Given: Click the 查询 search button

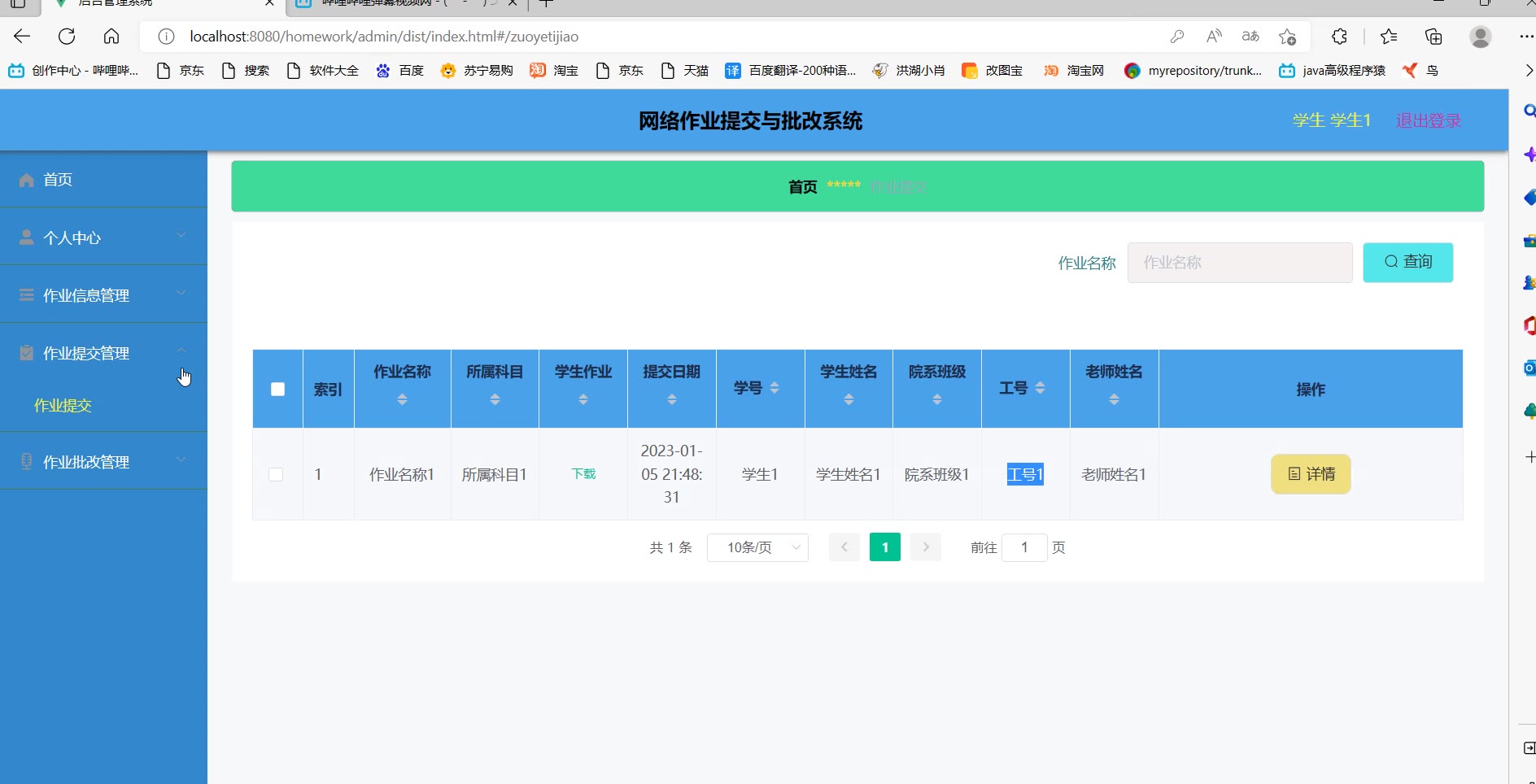Looking at the screenshot, I should 1407,262.
